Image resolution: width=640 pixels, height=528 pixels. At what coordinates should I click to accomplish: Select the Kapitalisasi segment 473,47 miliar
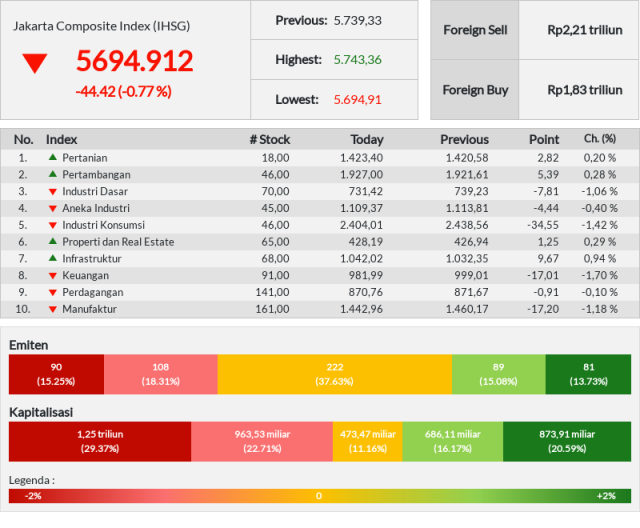point(368,441)
